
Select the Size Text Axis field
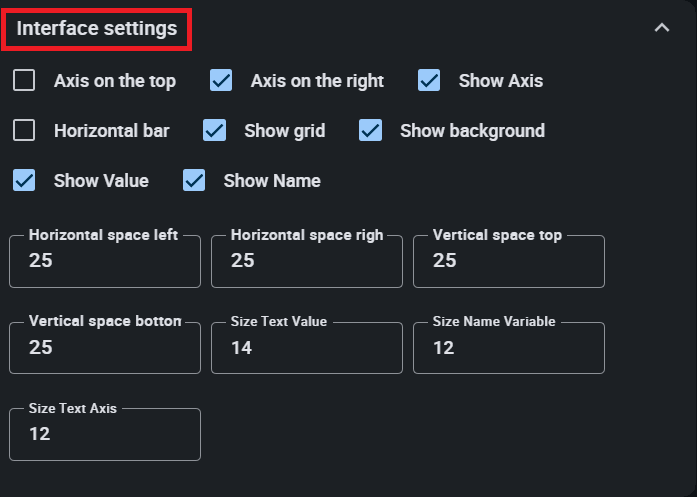[105, 435]
